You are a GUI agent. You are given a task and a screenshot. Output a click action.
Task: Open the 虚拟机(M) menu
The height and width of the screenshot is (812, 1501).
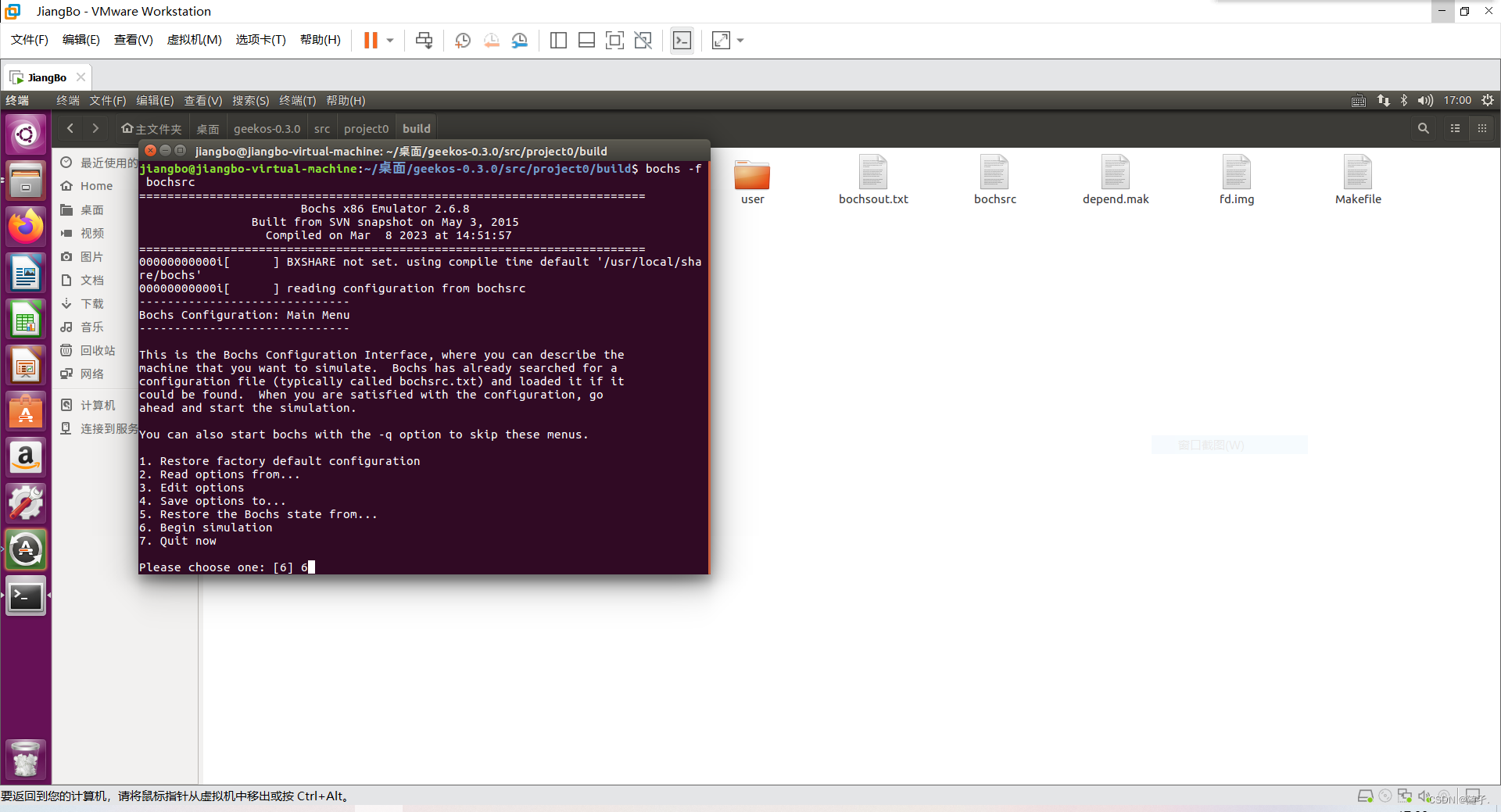(x=194, y=40)
